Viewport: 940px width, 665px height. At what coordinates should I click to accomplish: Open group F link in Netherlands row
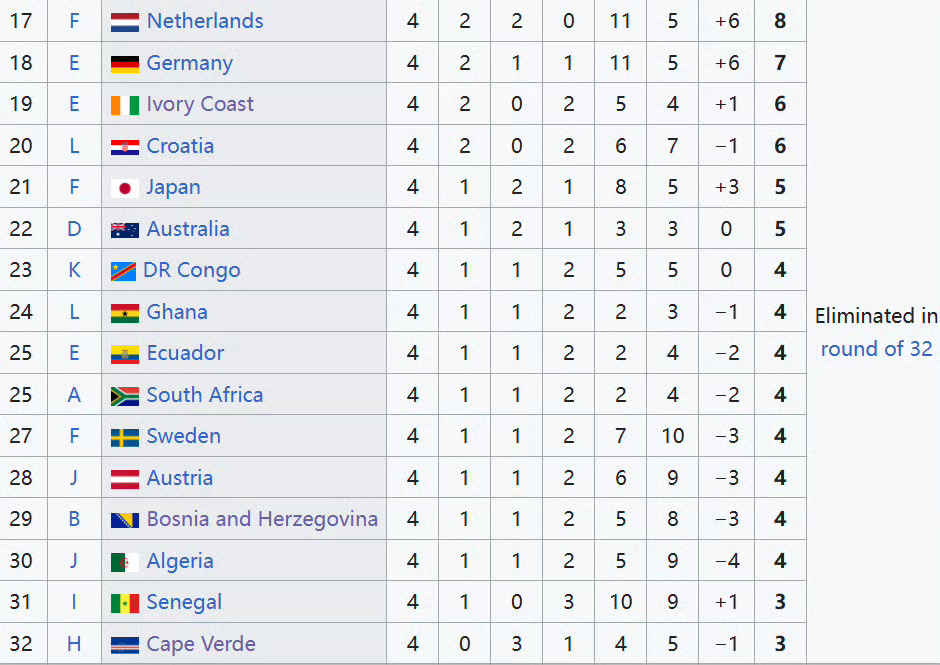point(74,21)
